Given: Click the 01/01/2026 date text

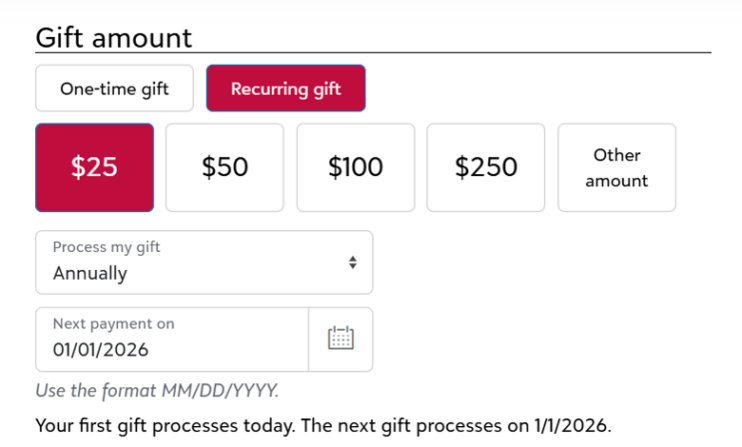Looking at the screenshot, I should coord(101,350).
